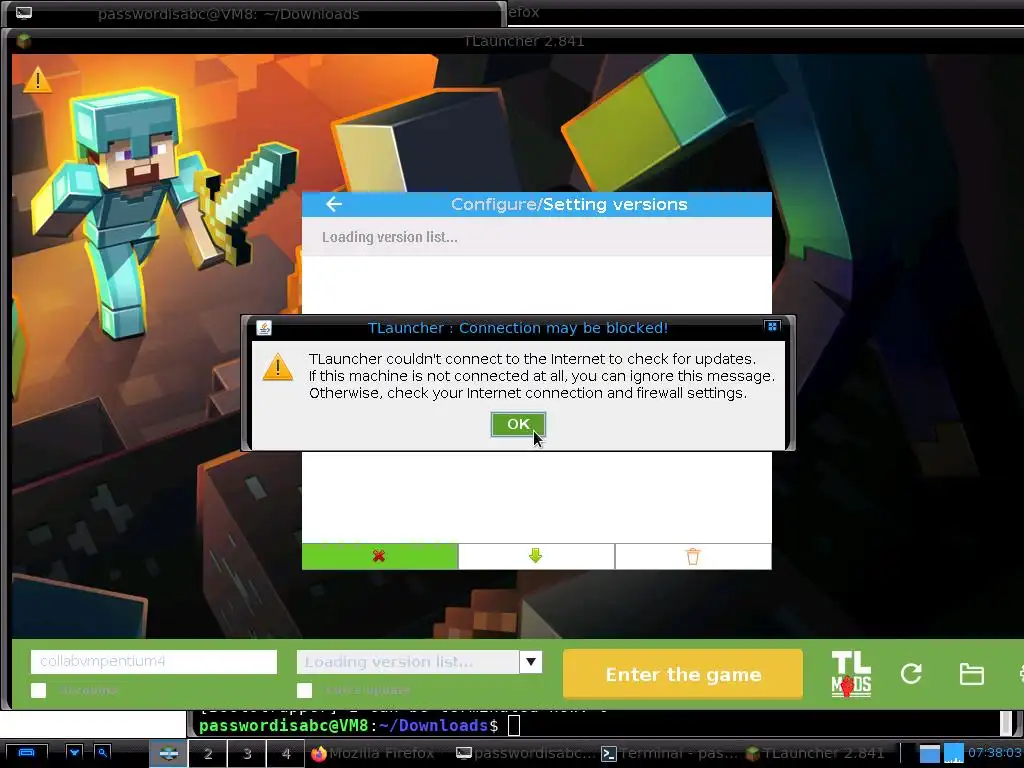The width and height of the screenshot is (1024, 768).
Task: Select passwordisabc taskbar entry
Action: [x=524, y=753]
